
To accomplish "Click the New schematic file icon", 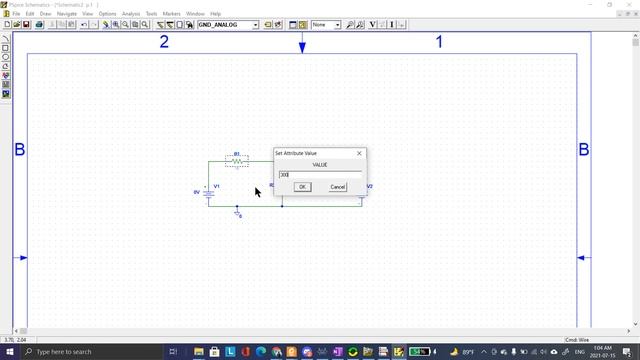I will pyautogui.click(x=7, y=25).
